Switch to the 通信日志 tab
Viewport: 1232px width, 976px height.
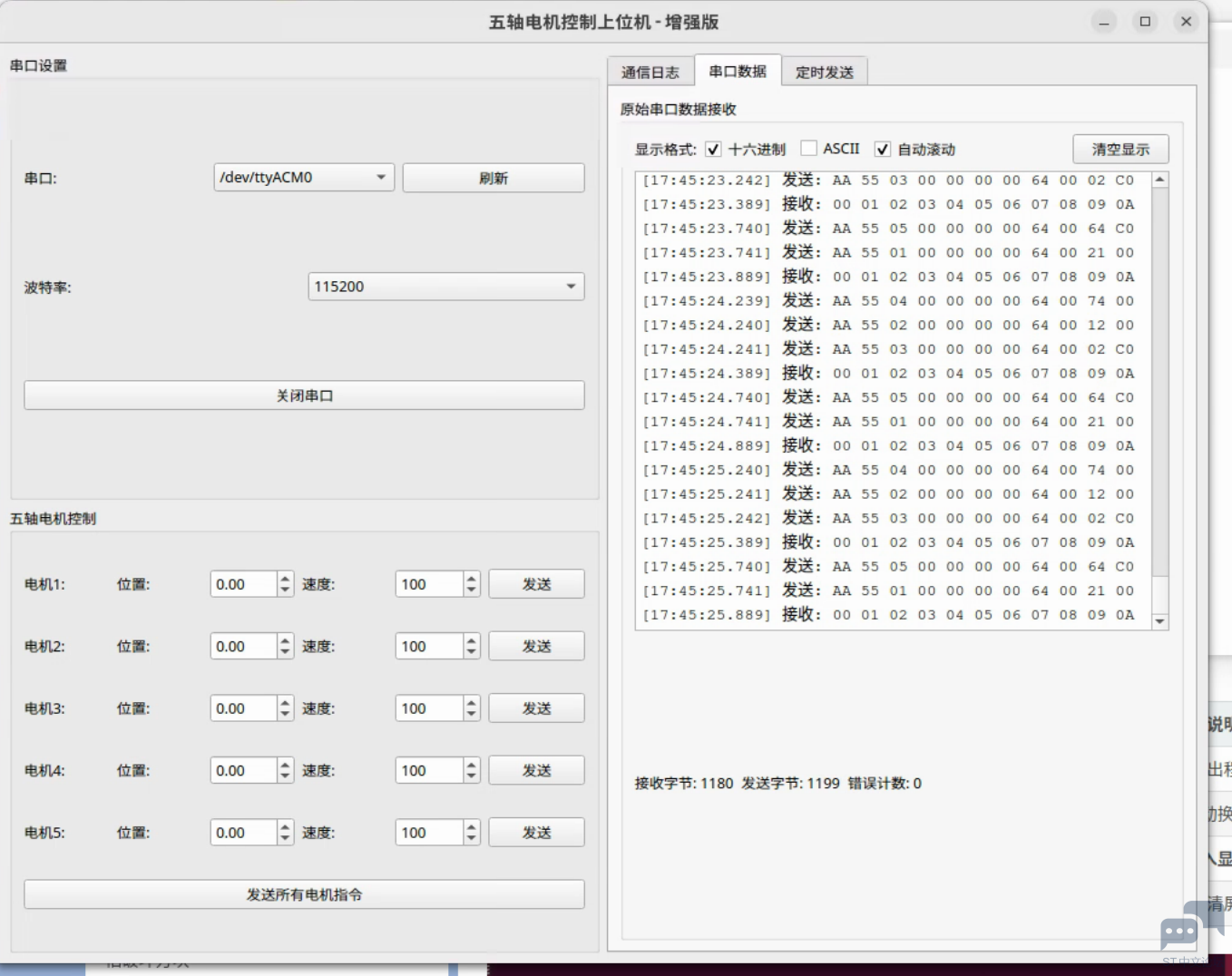pos(650,73)
